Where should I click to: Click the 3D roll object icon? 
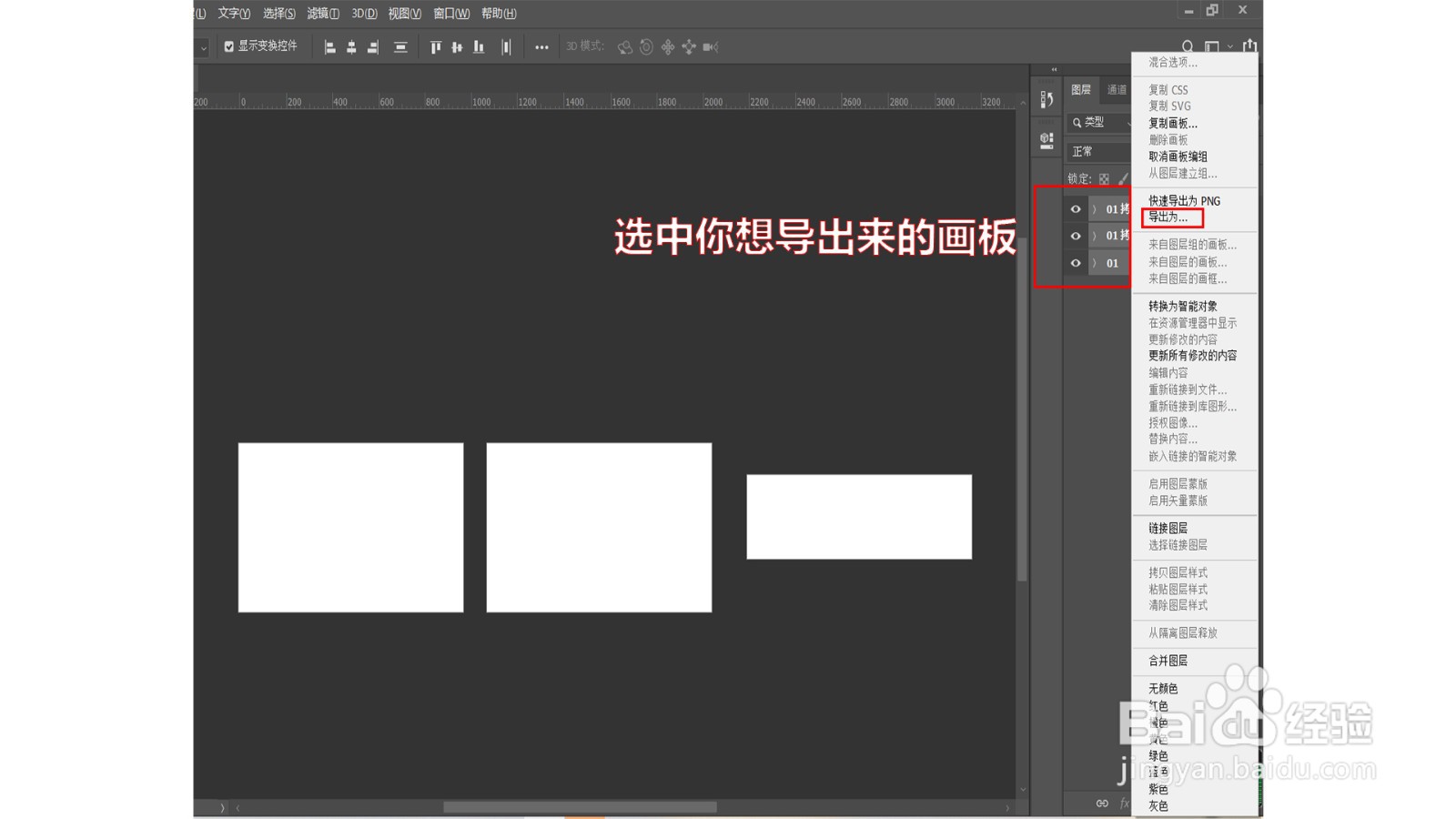(646, 47)
